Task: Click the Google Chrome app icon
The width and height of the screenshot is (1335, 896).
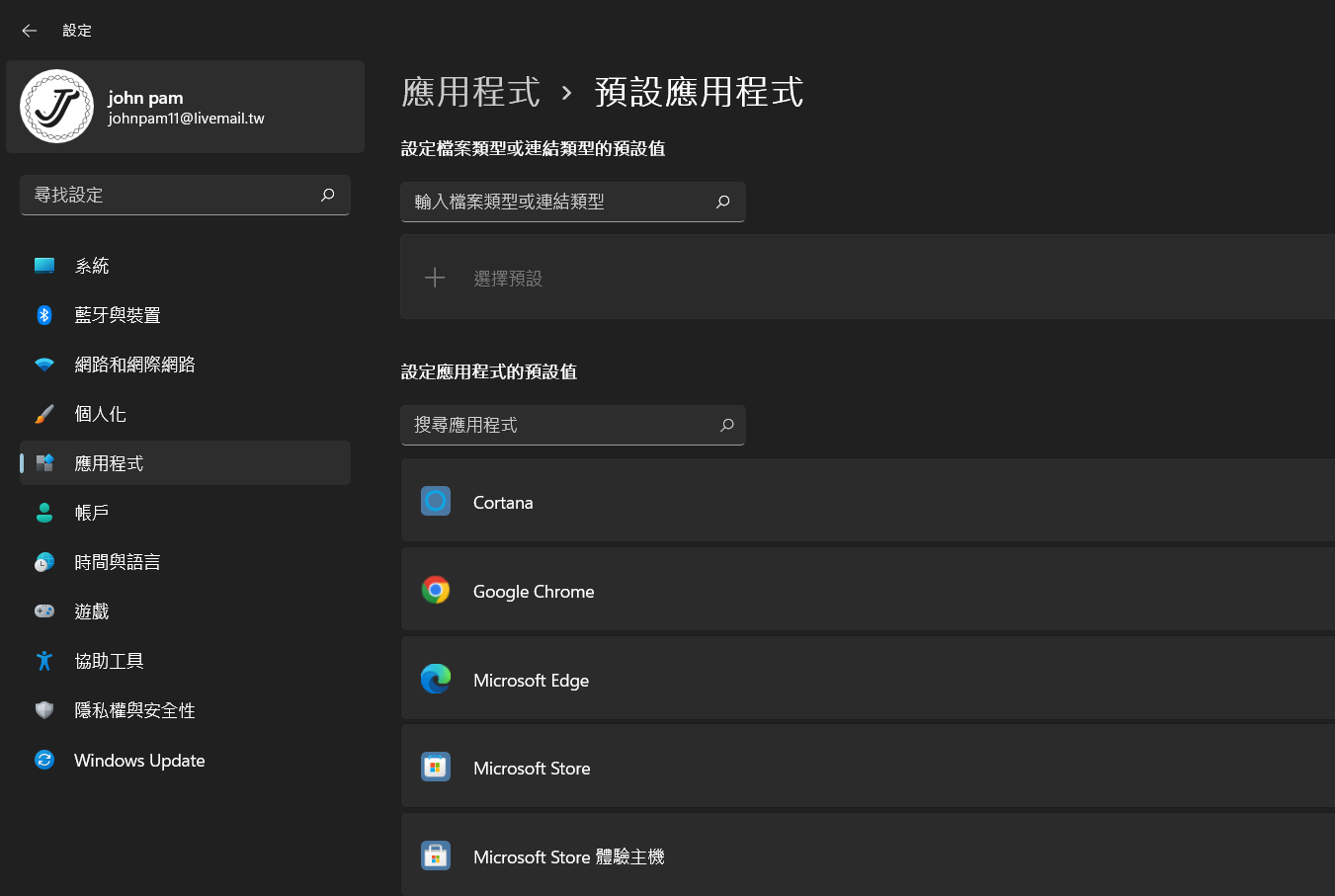Action: (x=436, y=590)
